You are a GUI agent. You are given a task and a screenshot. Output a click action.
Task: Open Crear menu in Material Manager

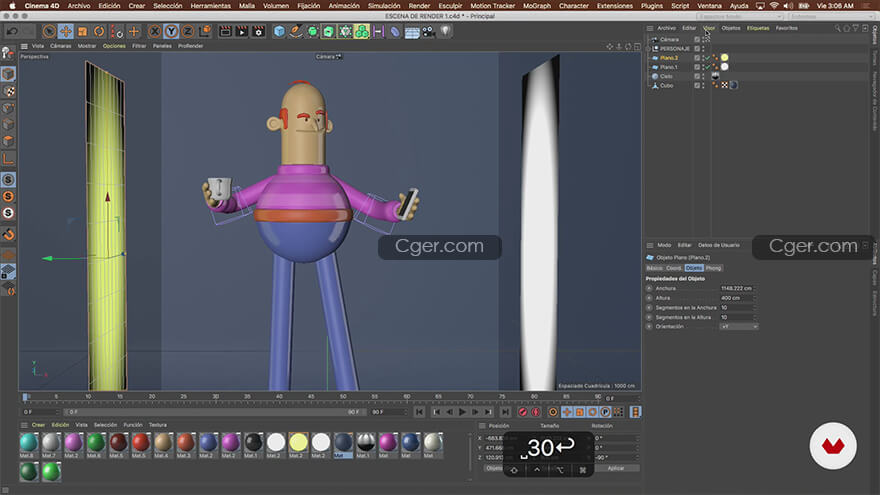pyautogui.click(x=38, y=425)
